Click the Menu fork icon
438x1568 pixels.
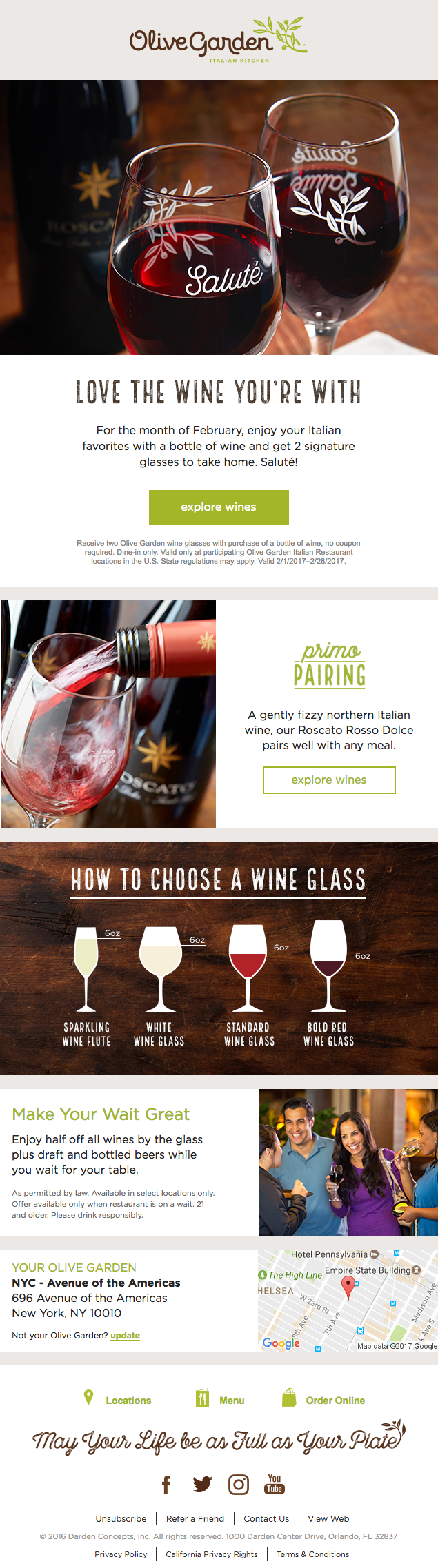(x=202, y=1398)
